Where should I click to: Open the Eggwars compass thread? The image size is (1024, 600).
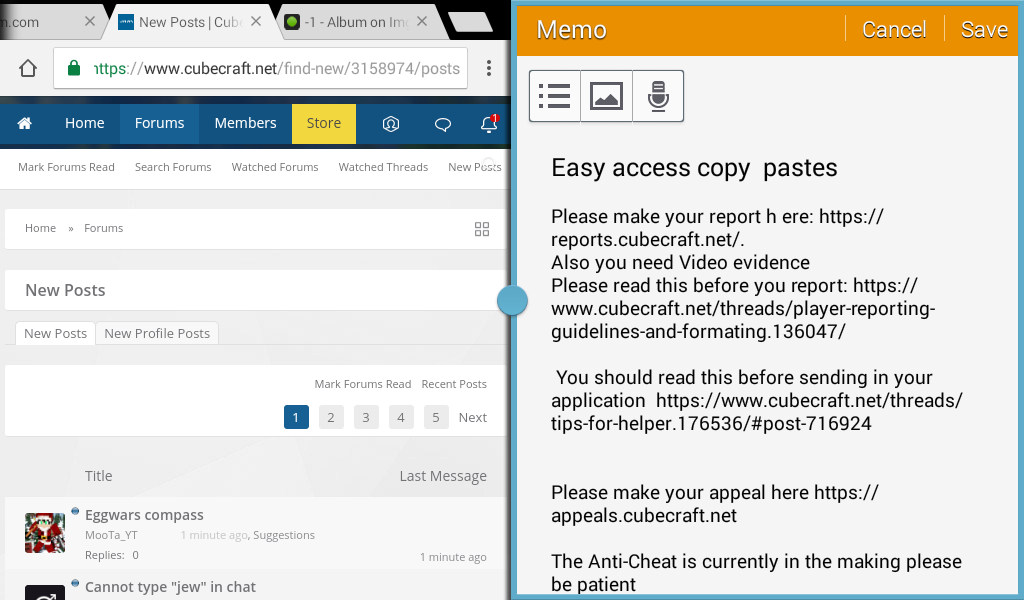coord(144,515)
